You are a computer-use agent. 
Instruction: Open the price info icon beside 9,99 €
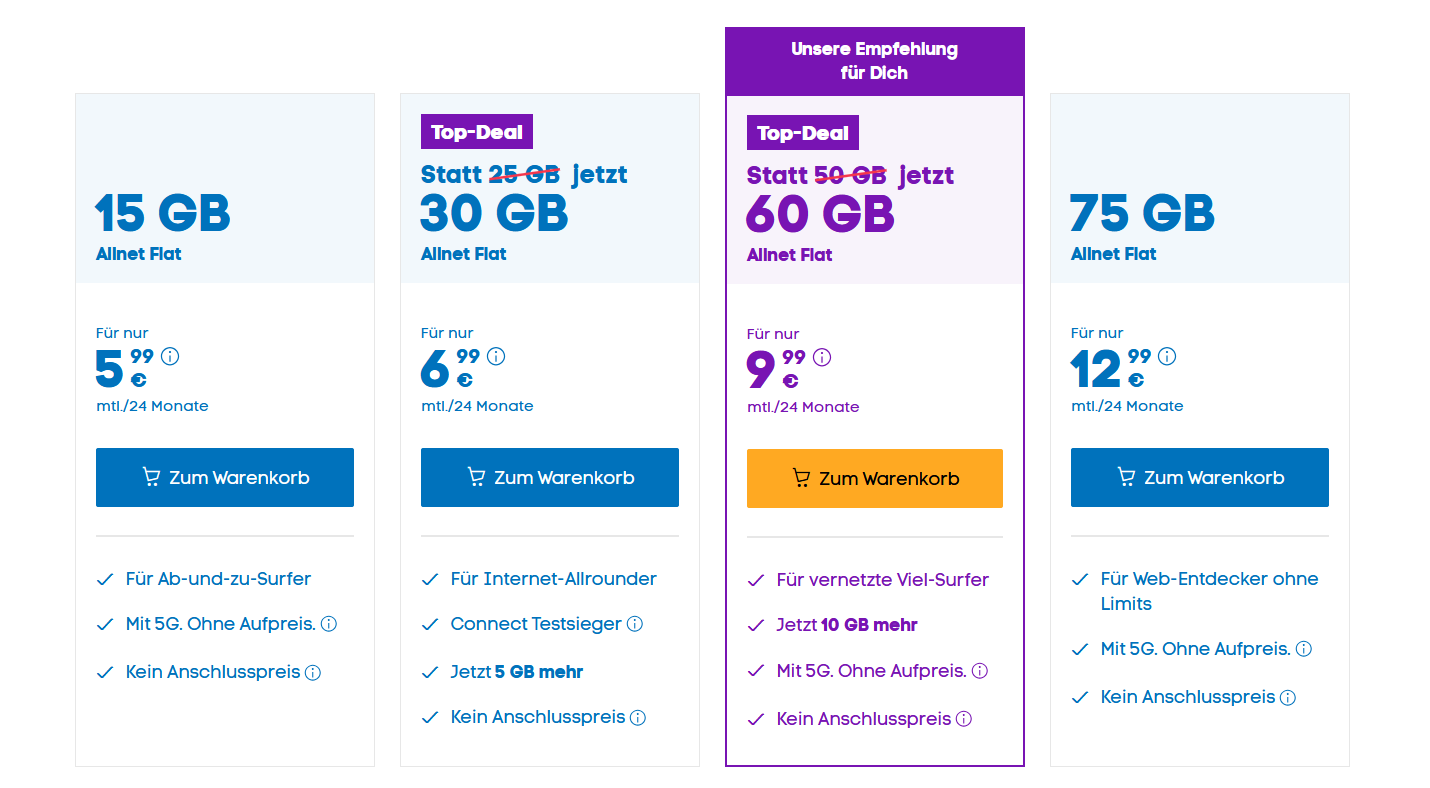click(x=821, y=357)
